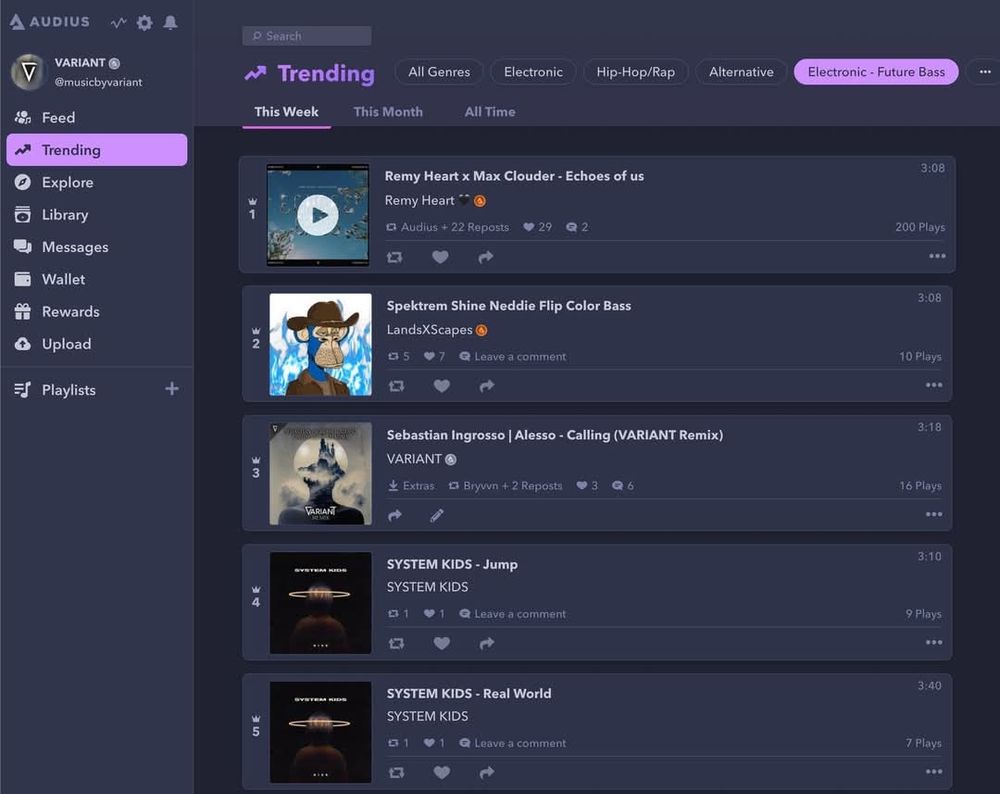Leave a comment on Spektrem Shine
The width and height of the screenshot is (1000, 794).
pos(513,357)
